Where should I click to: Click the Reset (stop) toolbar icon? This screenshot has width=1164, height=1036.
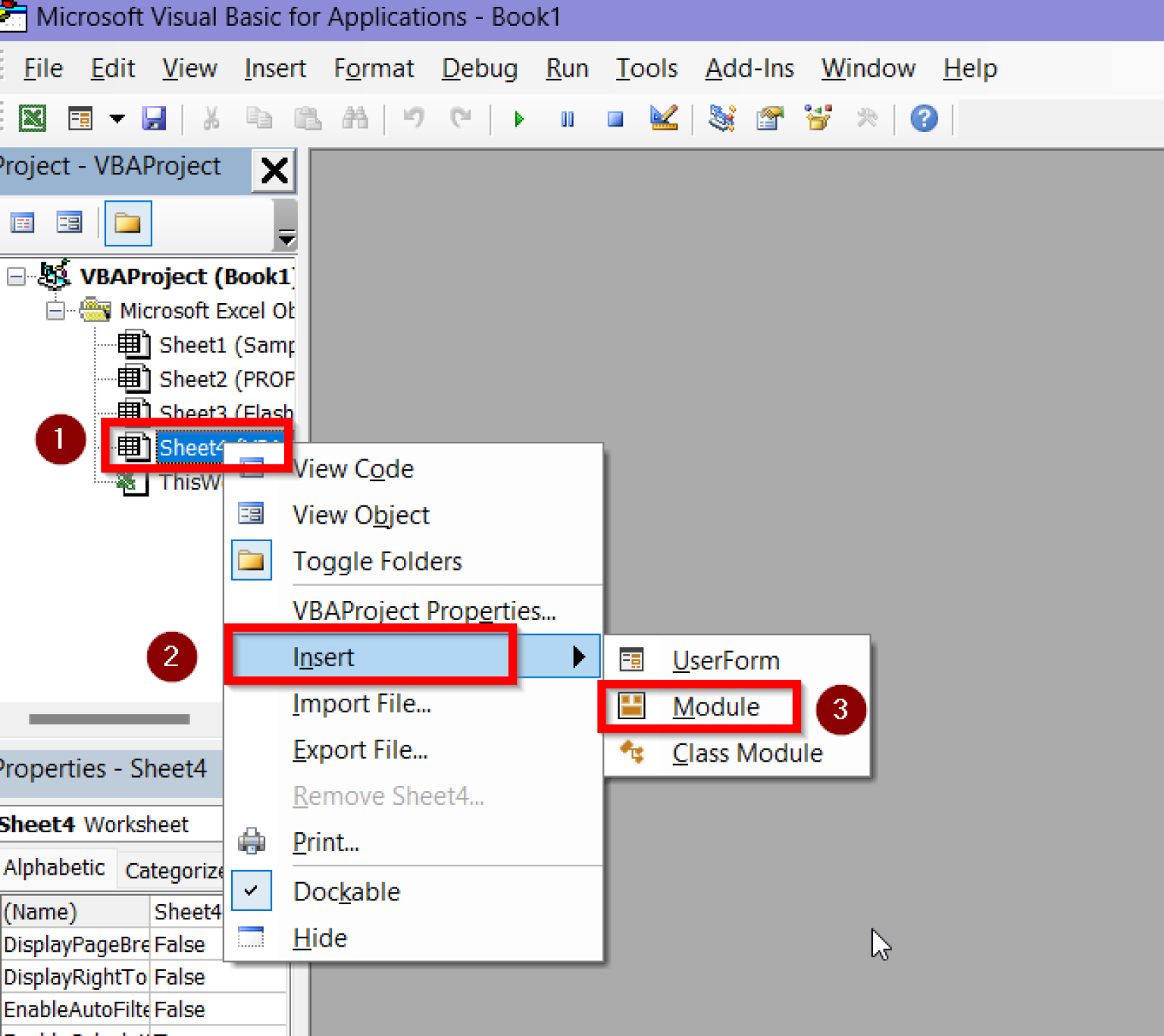point(615,118)
